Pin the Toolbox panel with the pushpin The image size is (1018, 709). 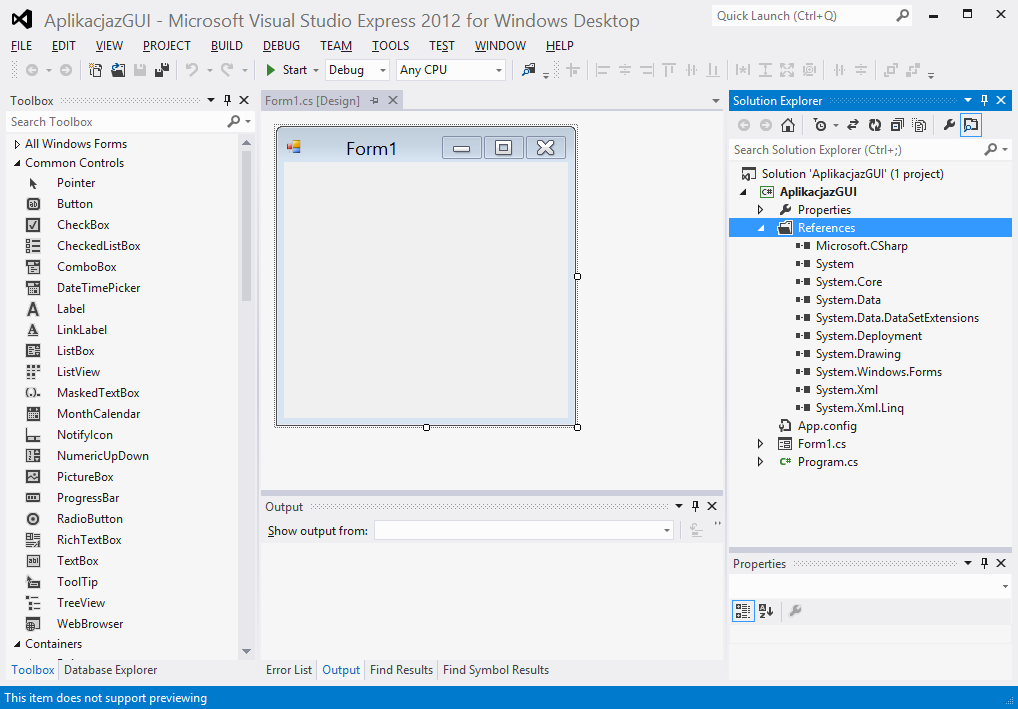pos(227,100)
